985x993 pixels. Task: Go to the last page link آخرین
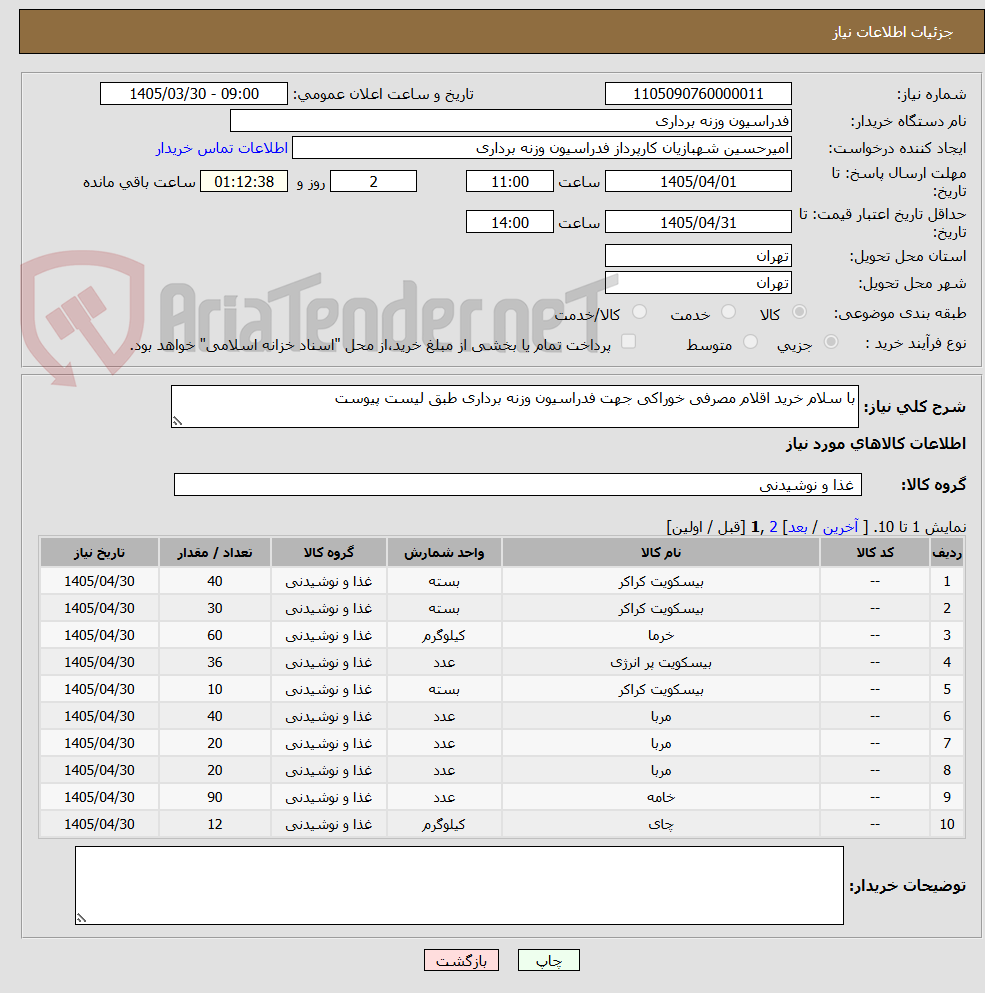pos(840,527)
